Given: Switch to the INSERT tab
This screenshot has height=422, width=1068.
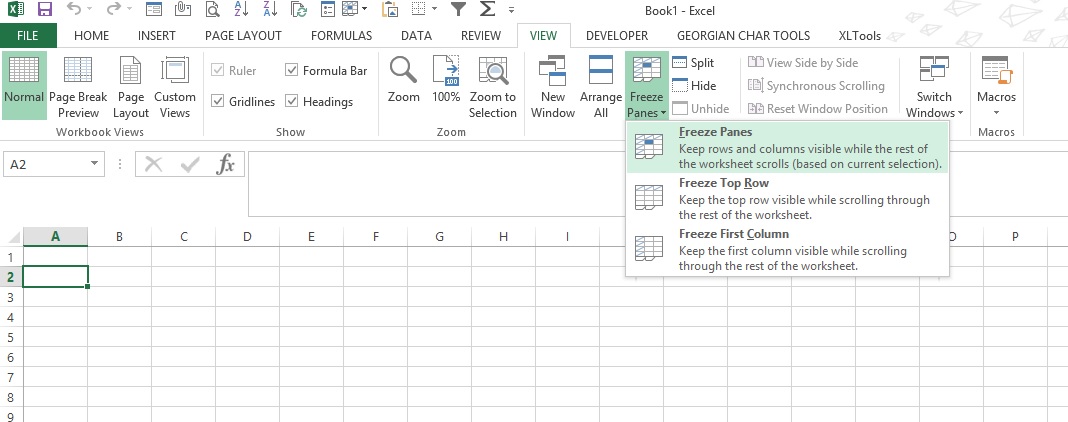Looking at the screenshot, I should click(x=157, y=35).
